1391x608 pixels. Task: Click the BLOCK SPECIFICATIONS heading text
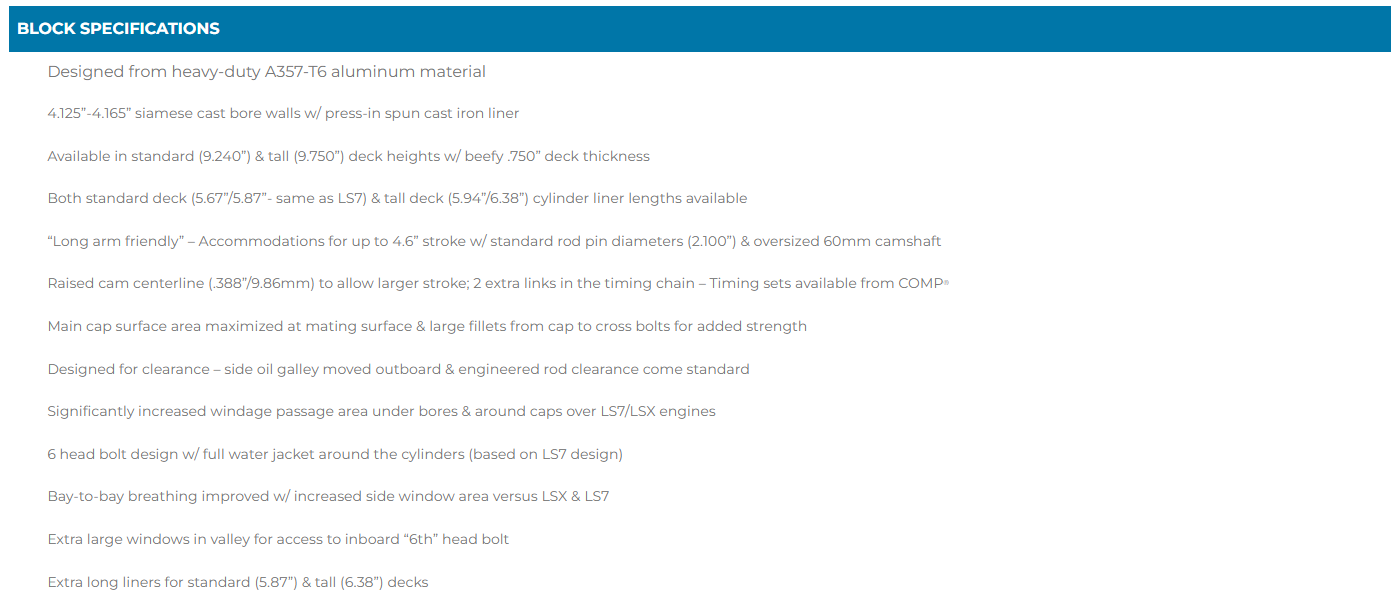(x=118, y=29)
